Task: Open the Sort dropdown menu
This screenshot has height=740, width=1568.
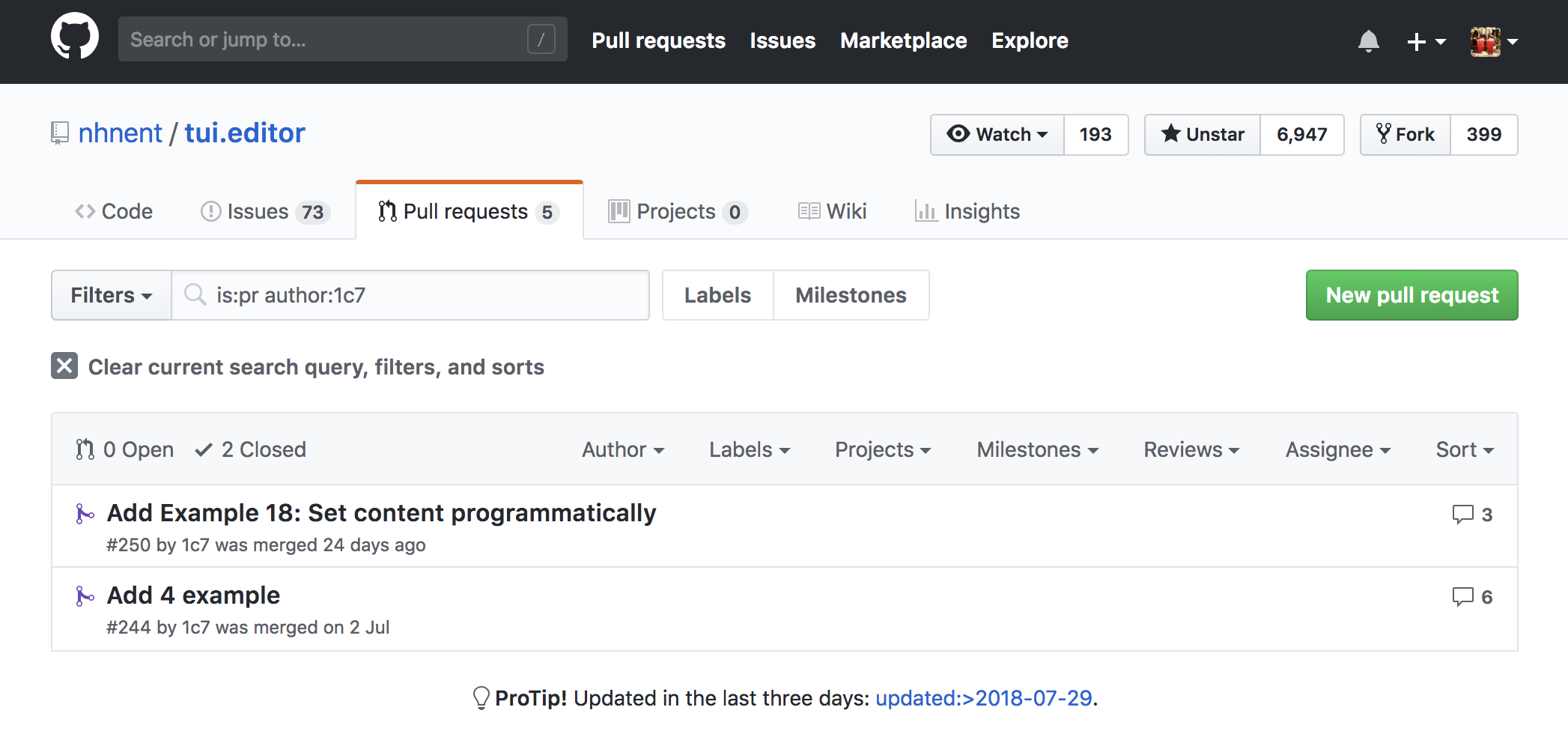Action: [1464, 449]
